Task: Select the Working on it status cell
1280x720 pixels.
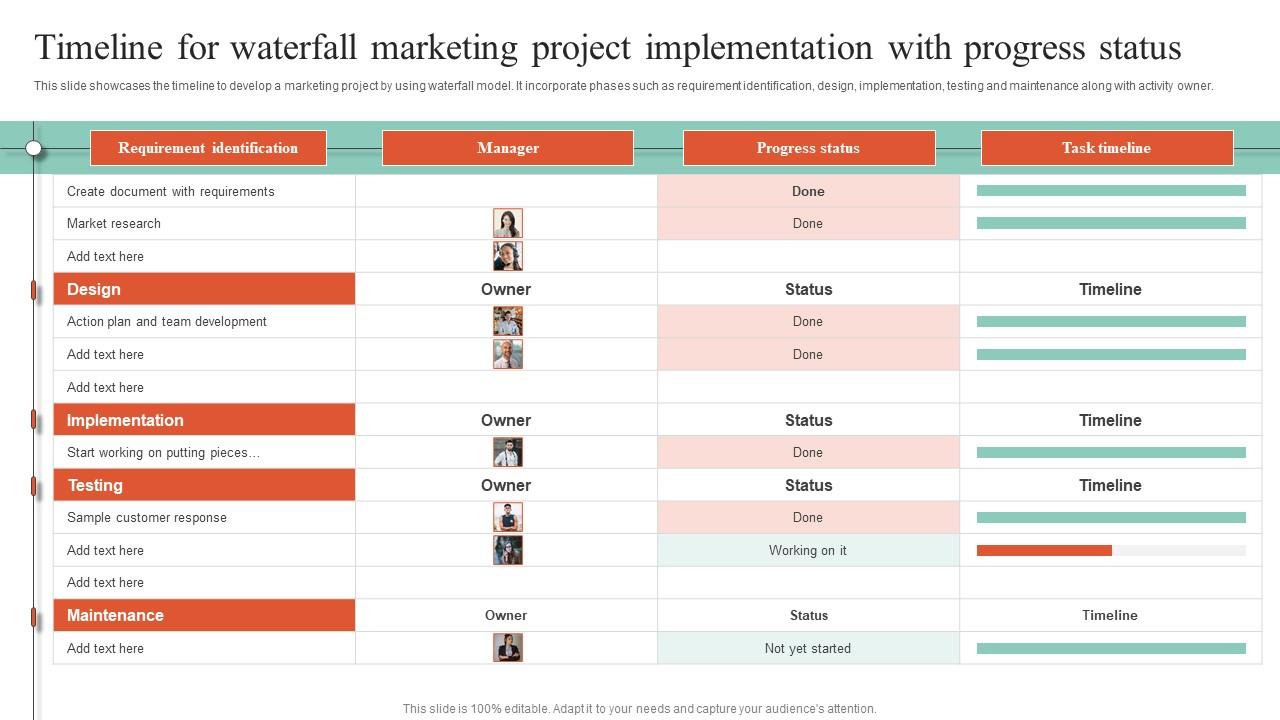Action: [808, 550]
